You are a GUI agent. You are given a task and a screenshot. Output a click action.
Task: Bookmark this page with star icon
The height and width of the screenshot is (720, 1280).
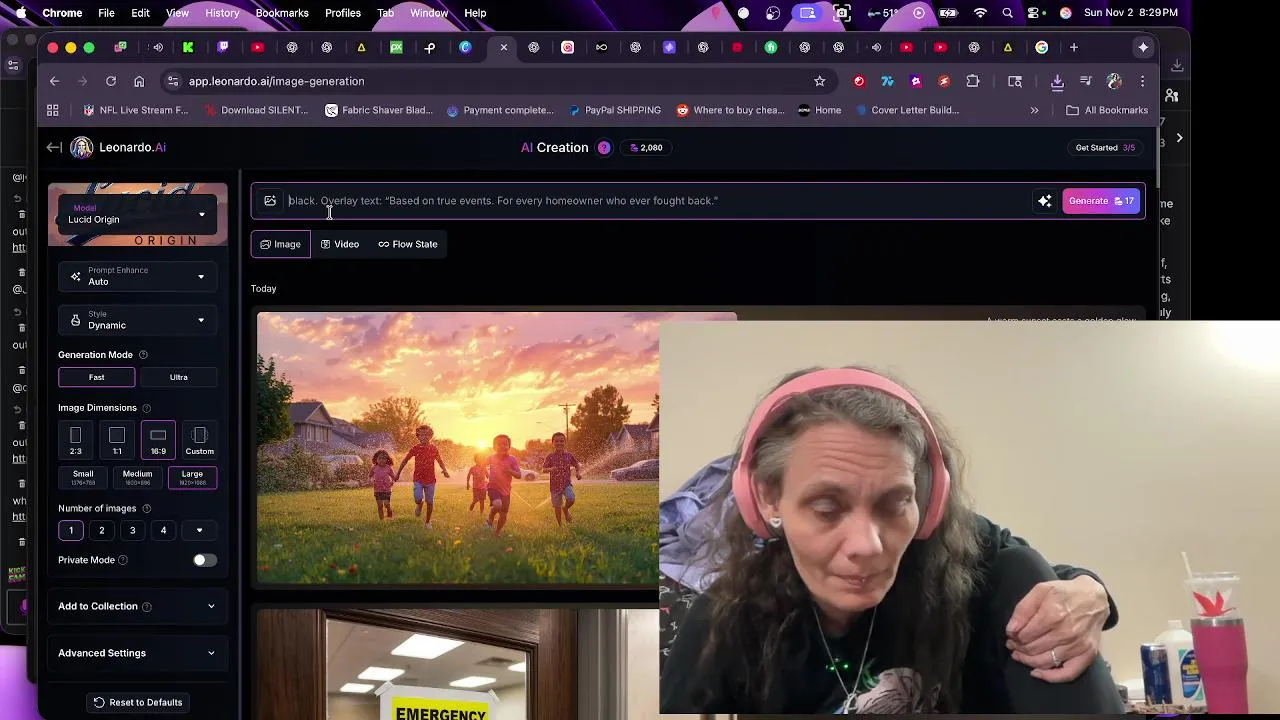[820, 81]
